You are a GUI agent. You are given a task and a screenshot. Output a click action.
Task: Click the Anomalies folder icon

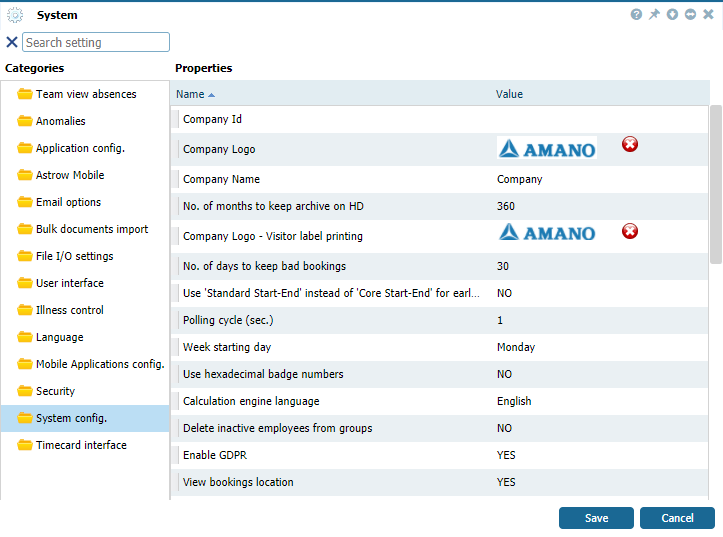pos(24,121)
